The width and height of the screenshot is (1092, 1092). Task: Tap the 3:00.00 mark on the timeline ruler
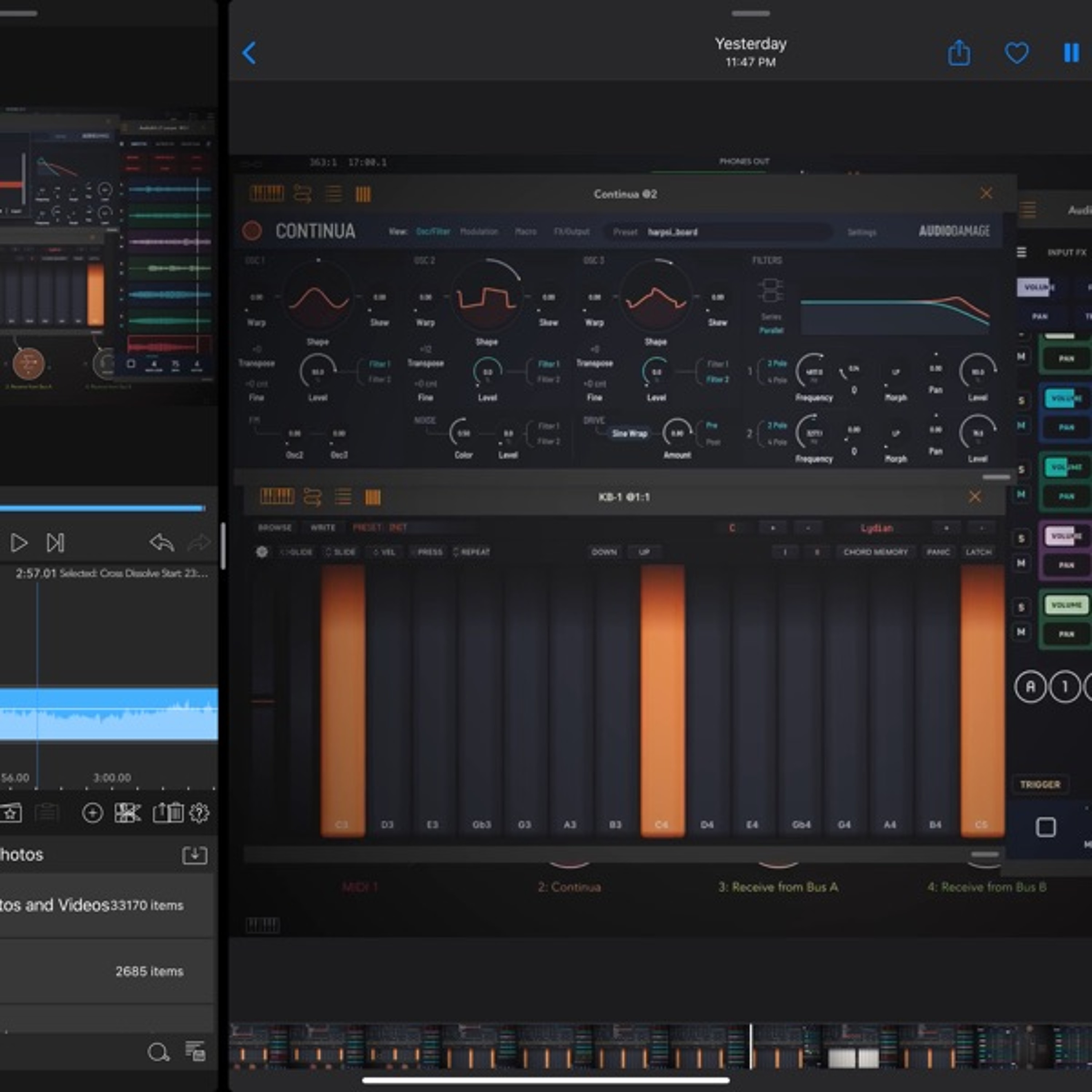click(x=112, y=778)
